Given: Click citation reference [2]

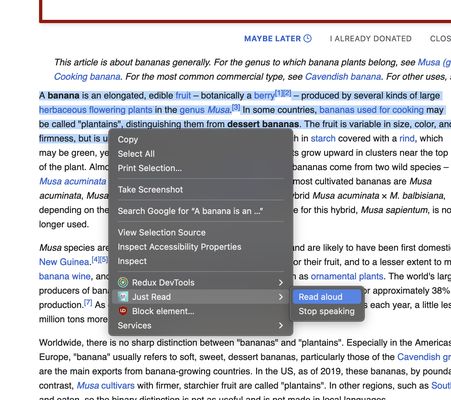Looking at the screenshot, I should coord(287,93).
